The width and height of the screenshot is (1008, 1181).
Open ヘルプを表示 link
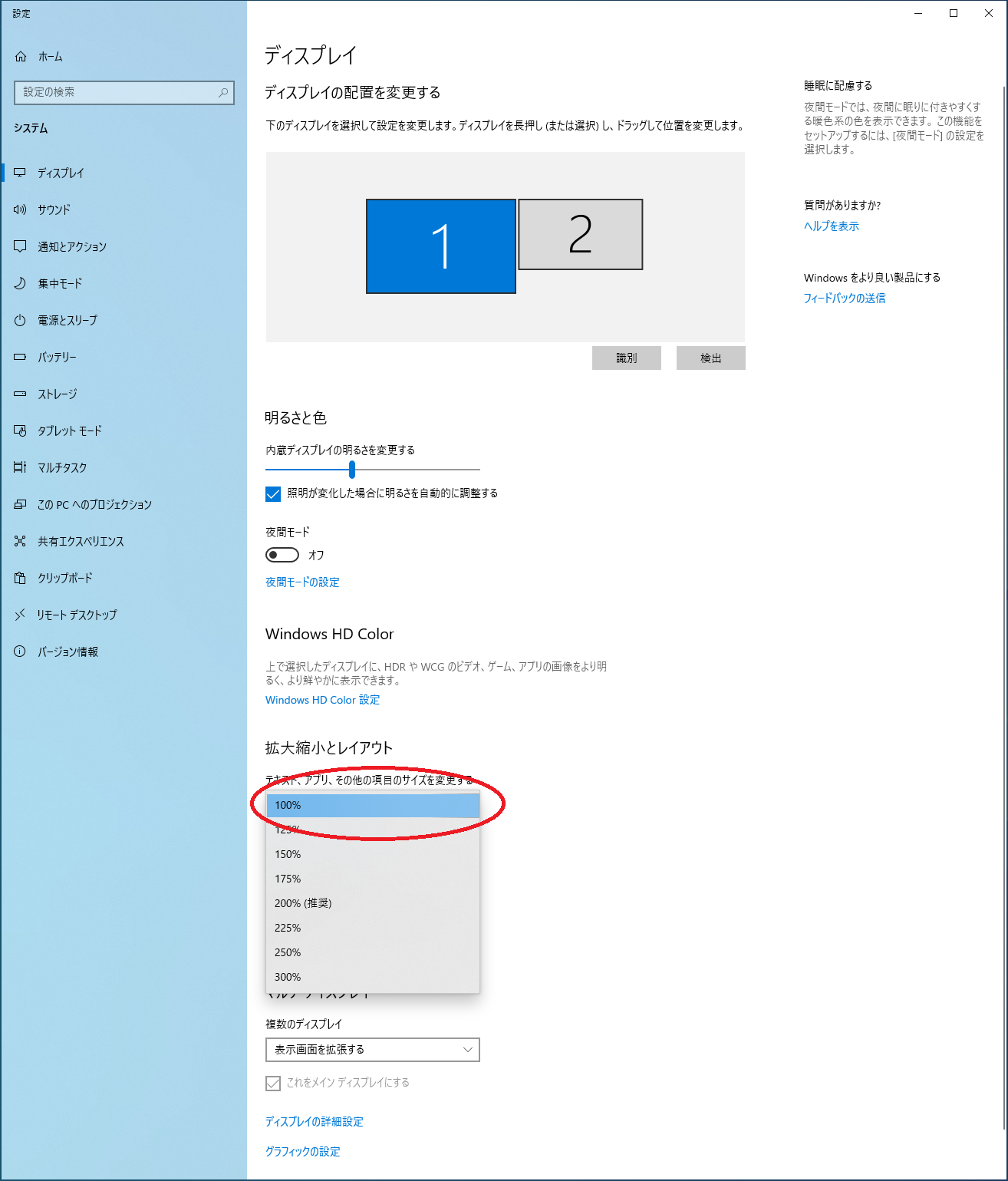tap(832, 226)
